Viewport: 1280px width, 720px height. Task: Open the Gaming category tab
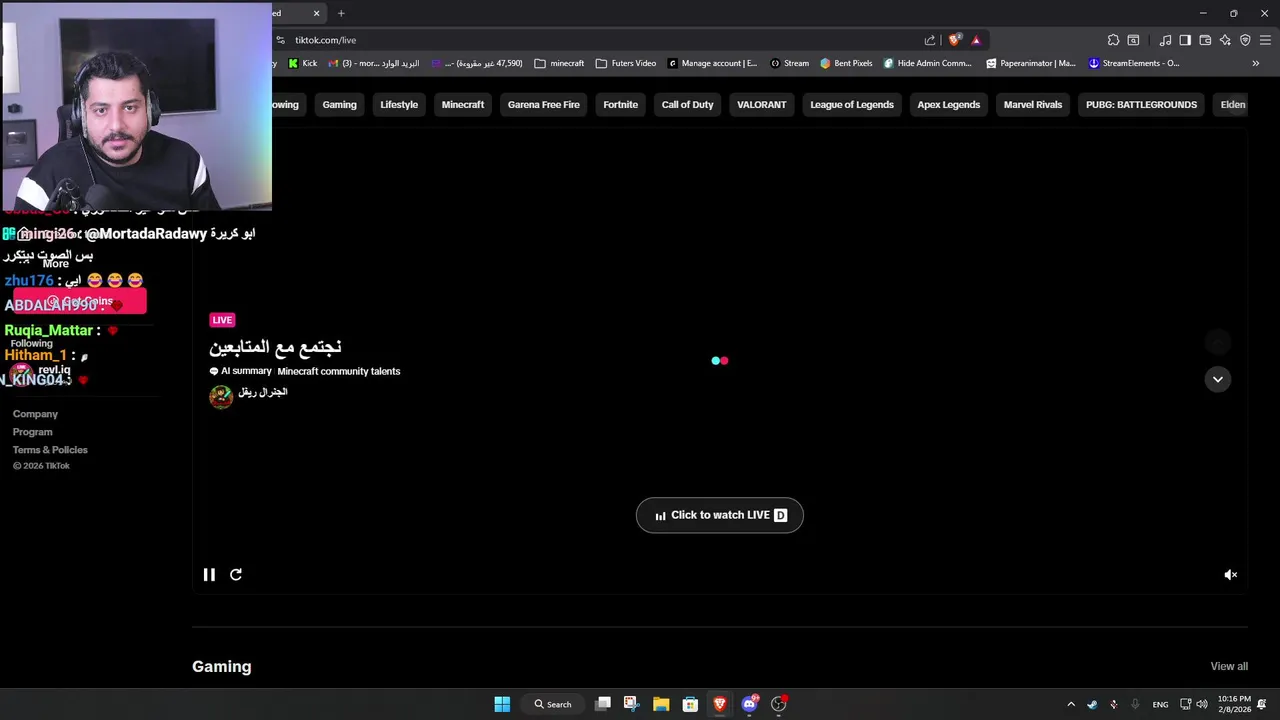339,105
